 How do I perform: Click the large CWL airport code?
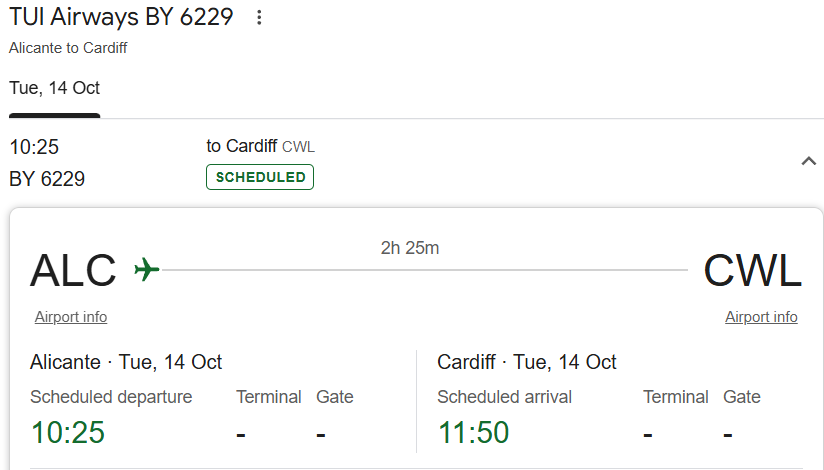[x=752, y=271]
